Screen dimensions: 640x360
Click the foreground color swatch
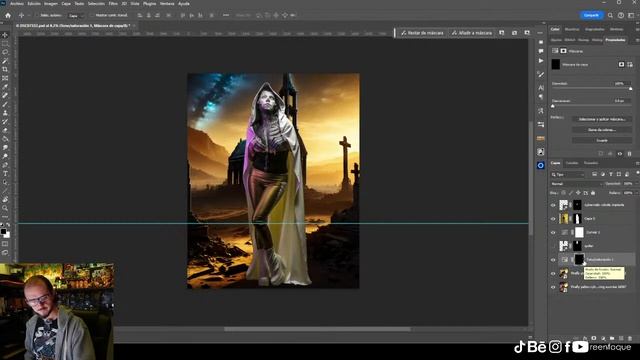4,232
